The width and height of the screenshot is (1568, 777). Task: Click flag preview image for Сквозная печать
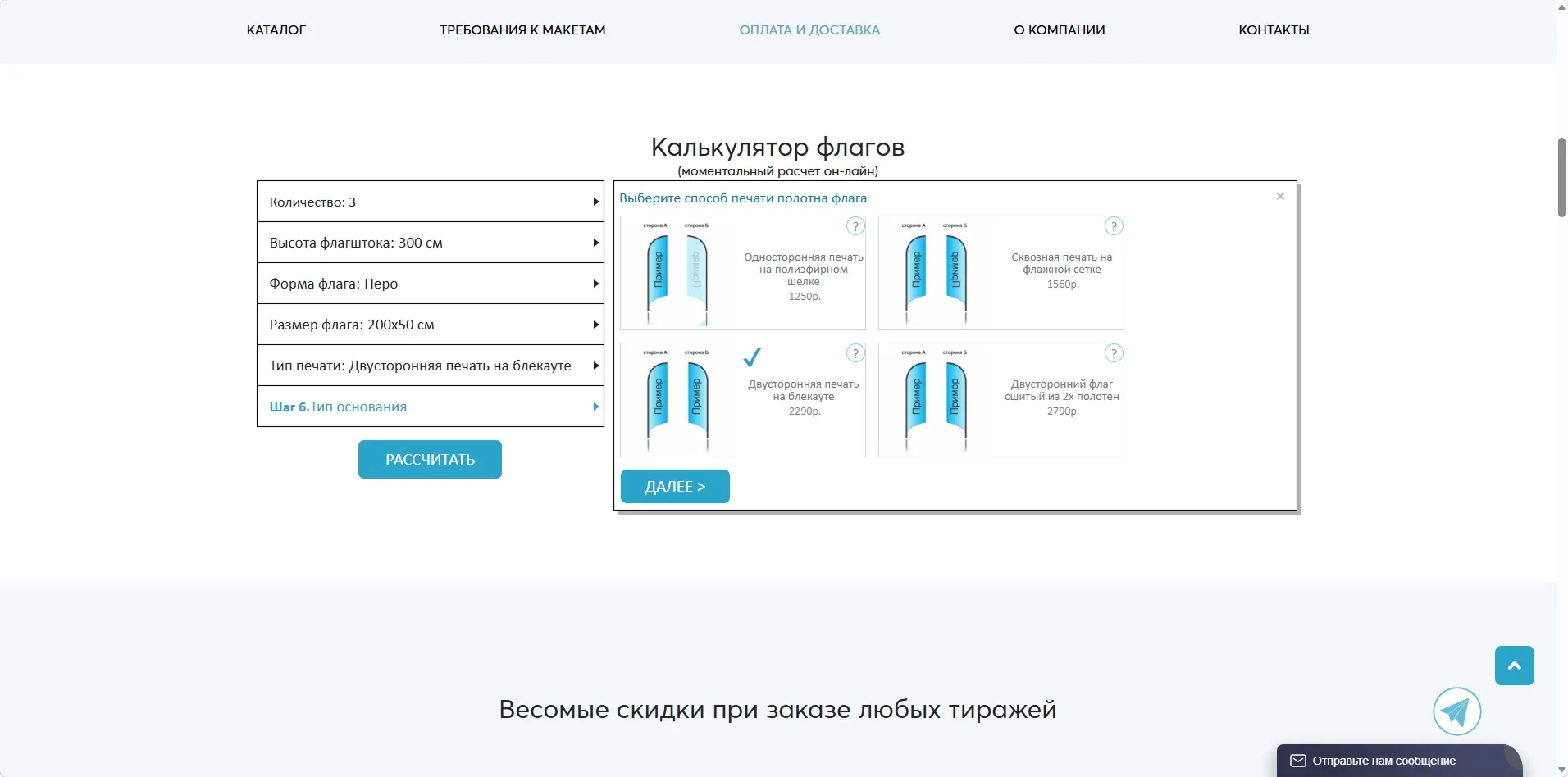click(x=935, y=274)
